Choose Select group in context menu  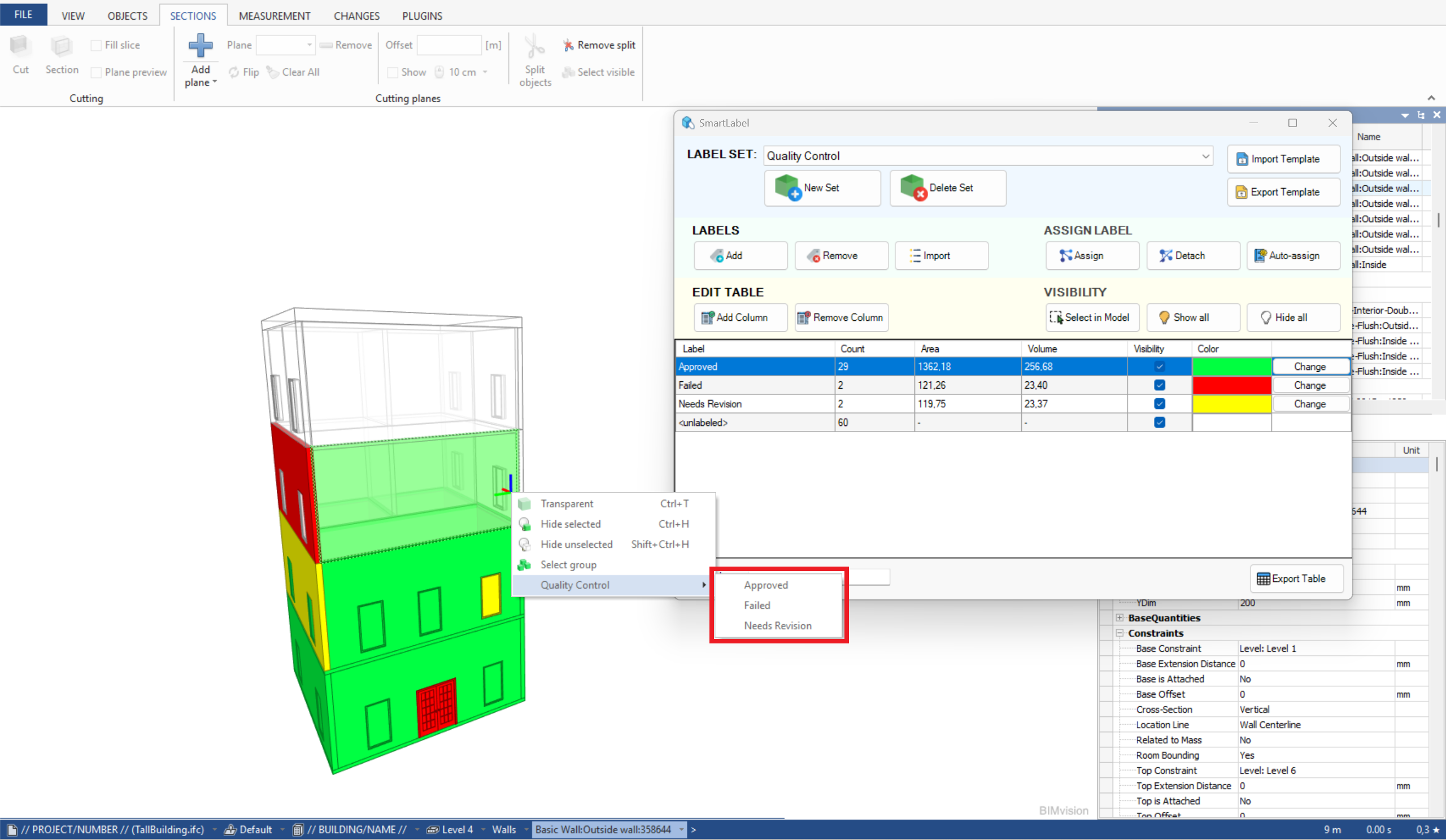pos(613,564)
